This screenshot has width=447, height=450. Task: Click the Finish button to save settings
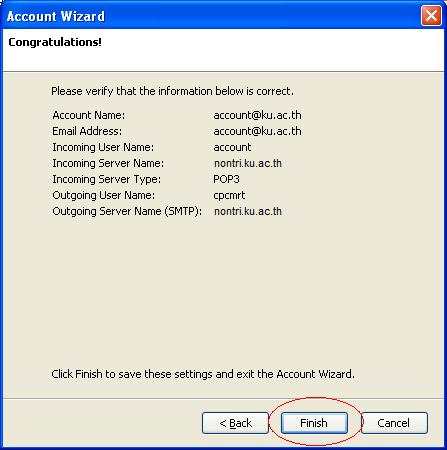[x=314, y=423]
